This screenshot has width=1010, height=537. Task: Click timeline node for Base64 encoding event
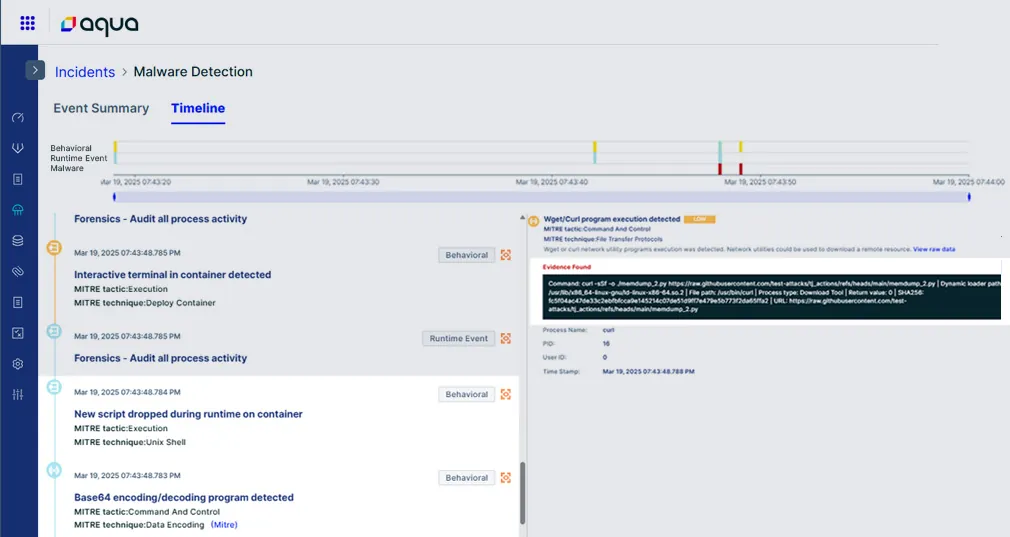coord(54,470)
